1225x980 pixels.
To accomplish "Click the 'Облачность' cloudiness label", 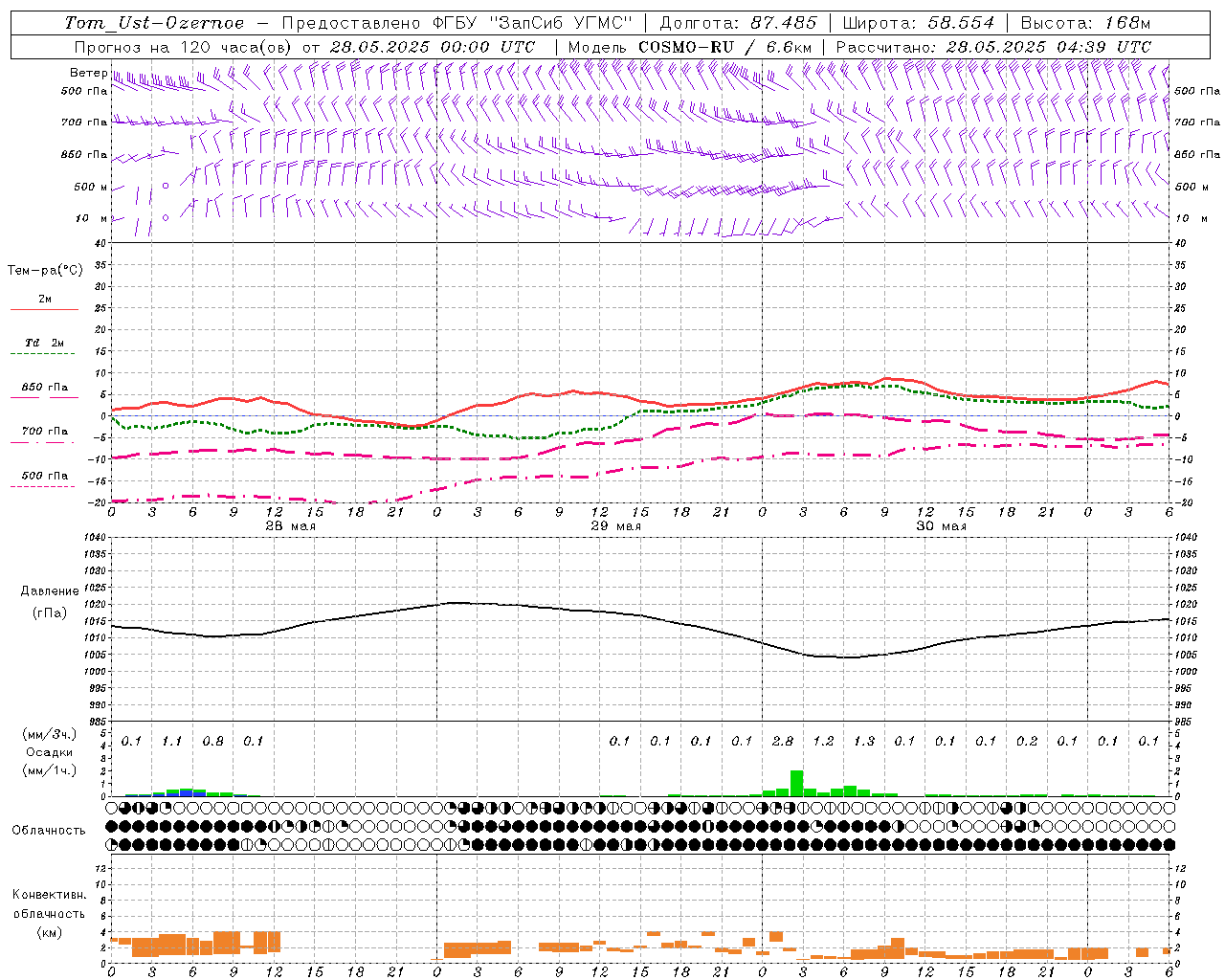I will click(x=49, y=830).
